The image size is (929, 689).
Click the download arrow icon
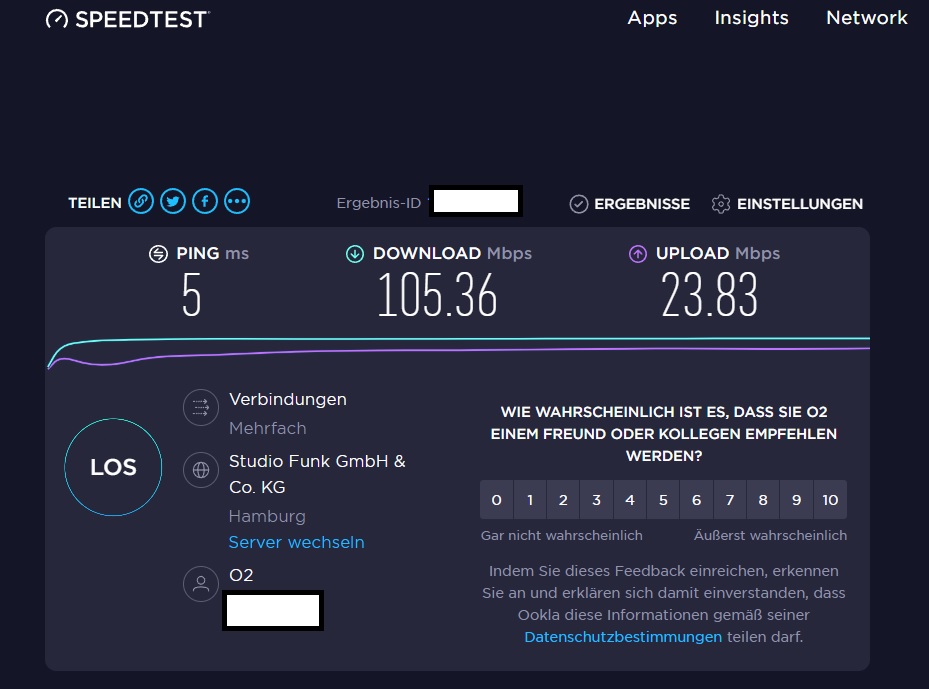point(355,254)
